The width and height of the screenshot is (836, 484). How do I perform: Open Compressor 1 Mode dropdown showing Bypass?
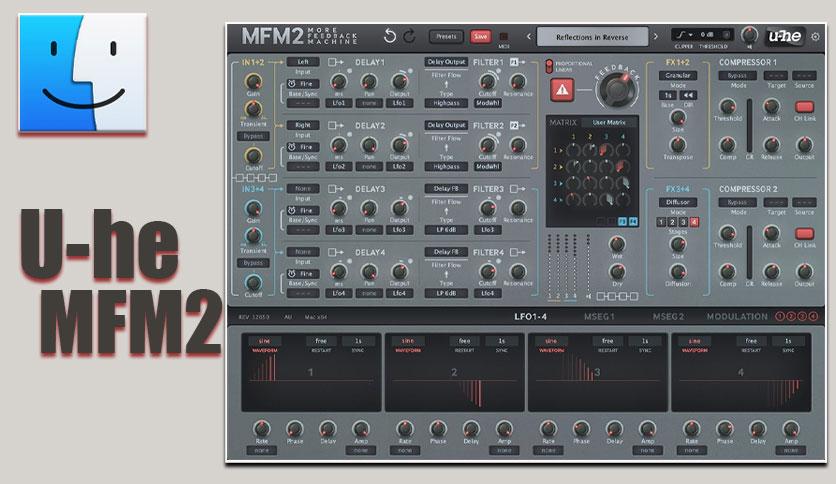(x=737, y=76)
